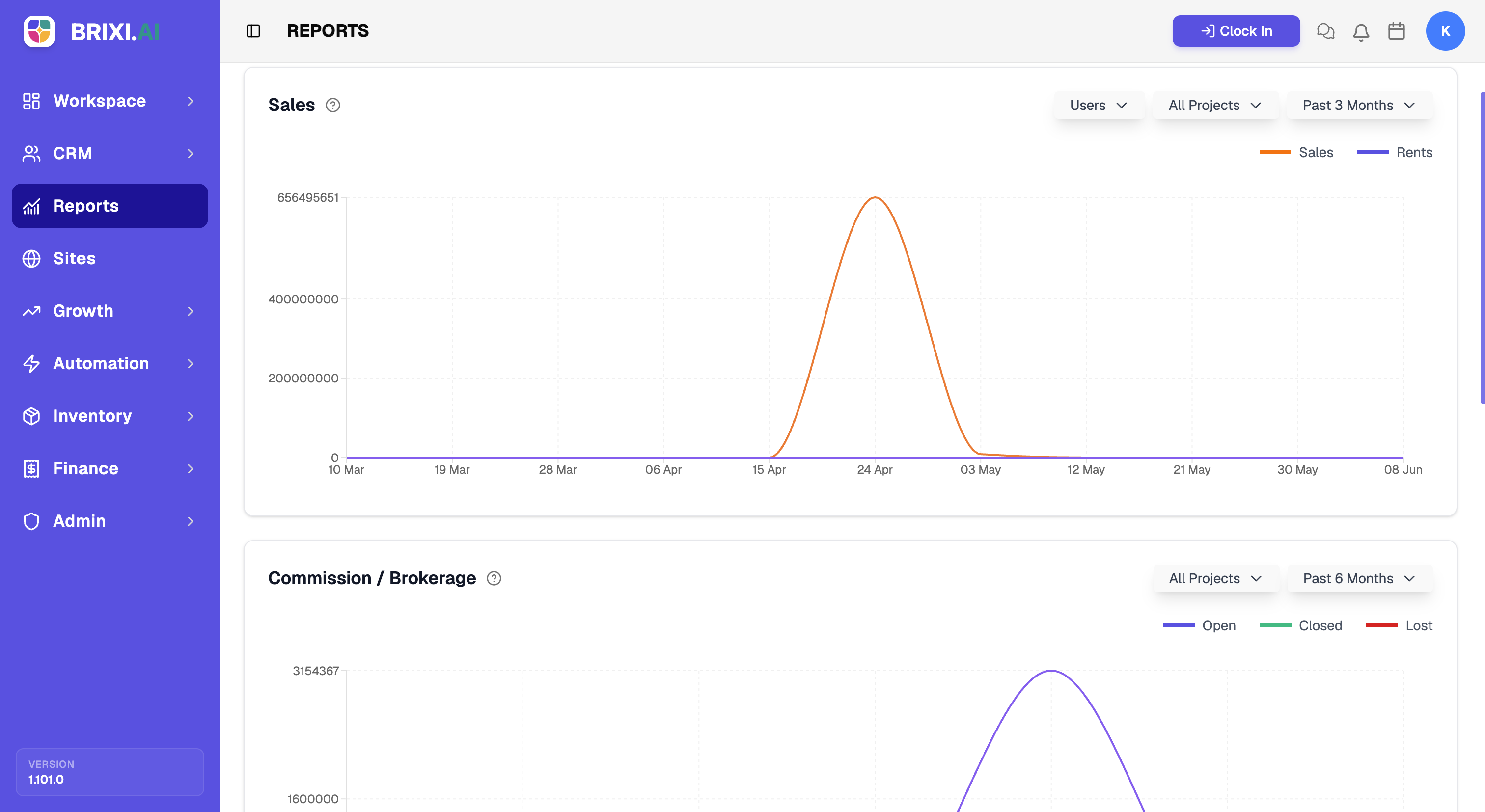Screen dimensions: 1485x812
Task: Click the Sites globe icon
Action: (x=31, y=258)
